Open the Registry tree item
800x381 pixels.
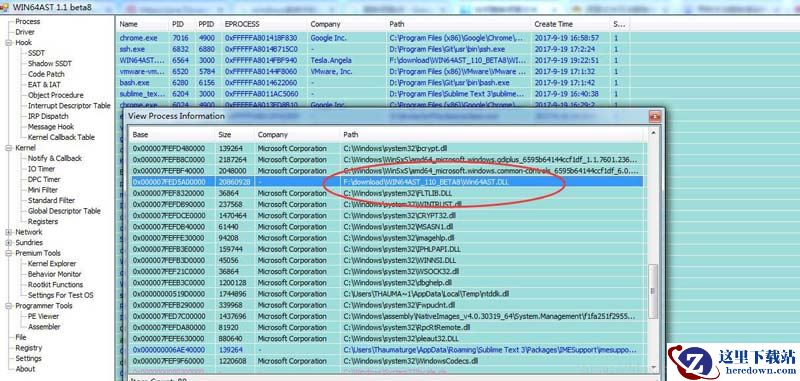pyautogui.click(x=29, y=348)
